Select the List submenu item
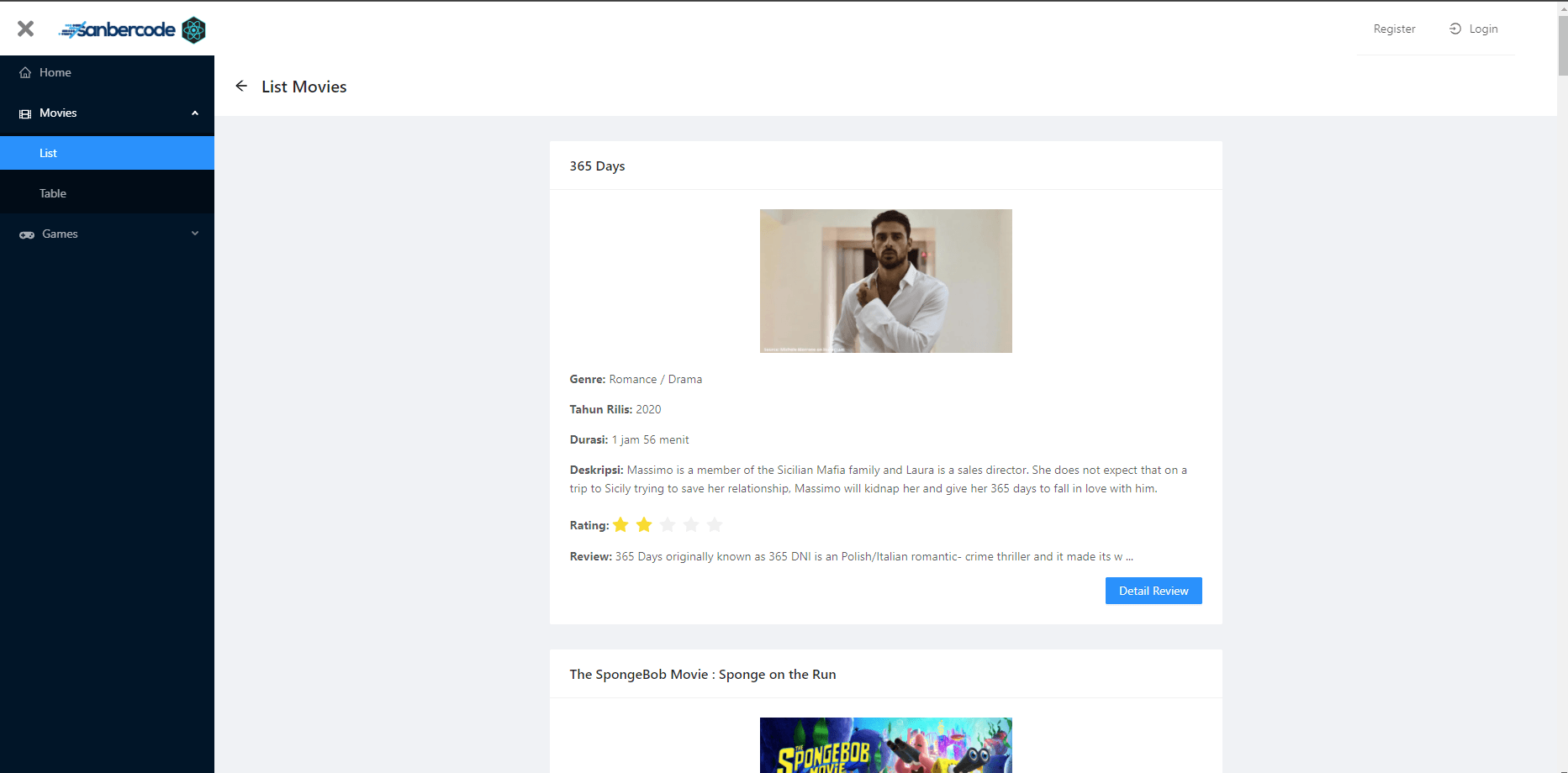 point(107,153)
